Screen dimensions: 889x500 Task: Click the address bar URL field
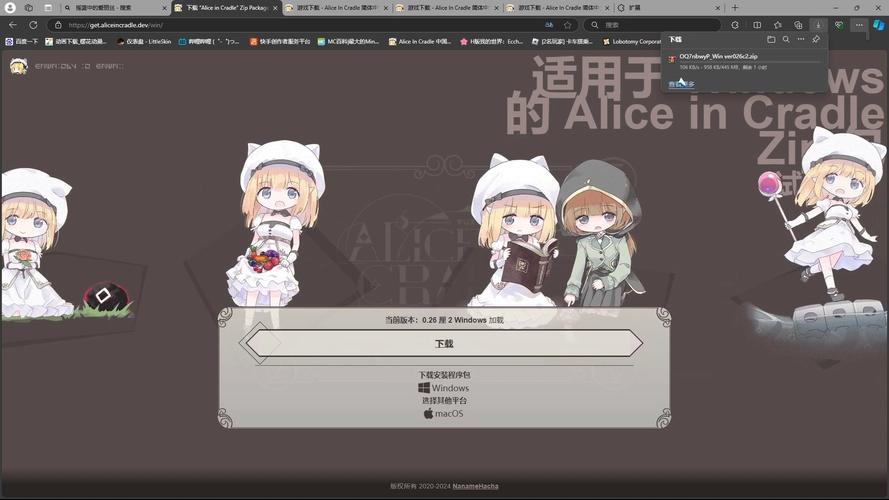tap(300, 24)
